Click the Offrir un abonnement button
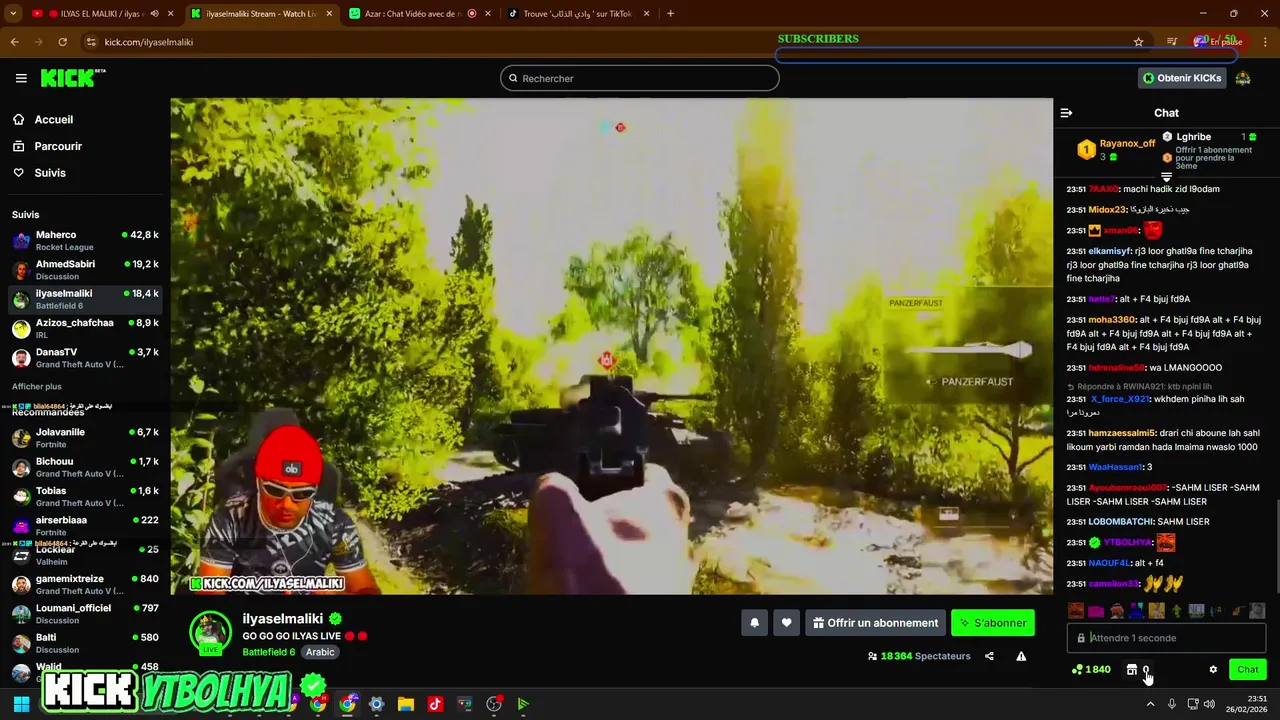The height and width of the screenshot is (720, 1280). pos(875,623)
